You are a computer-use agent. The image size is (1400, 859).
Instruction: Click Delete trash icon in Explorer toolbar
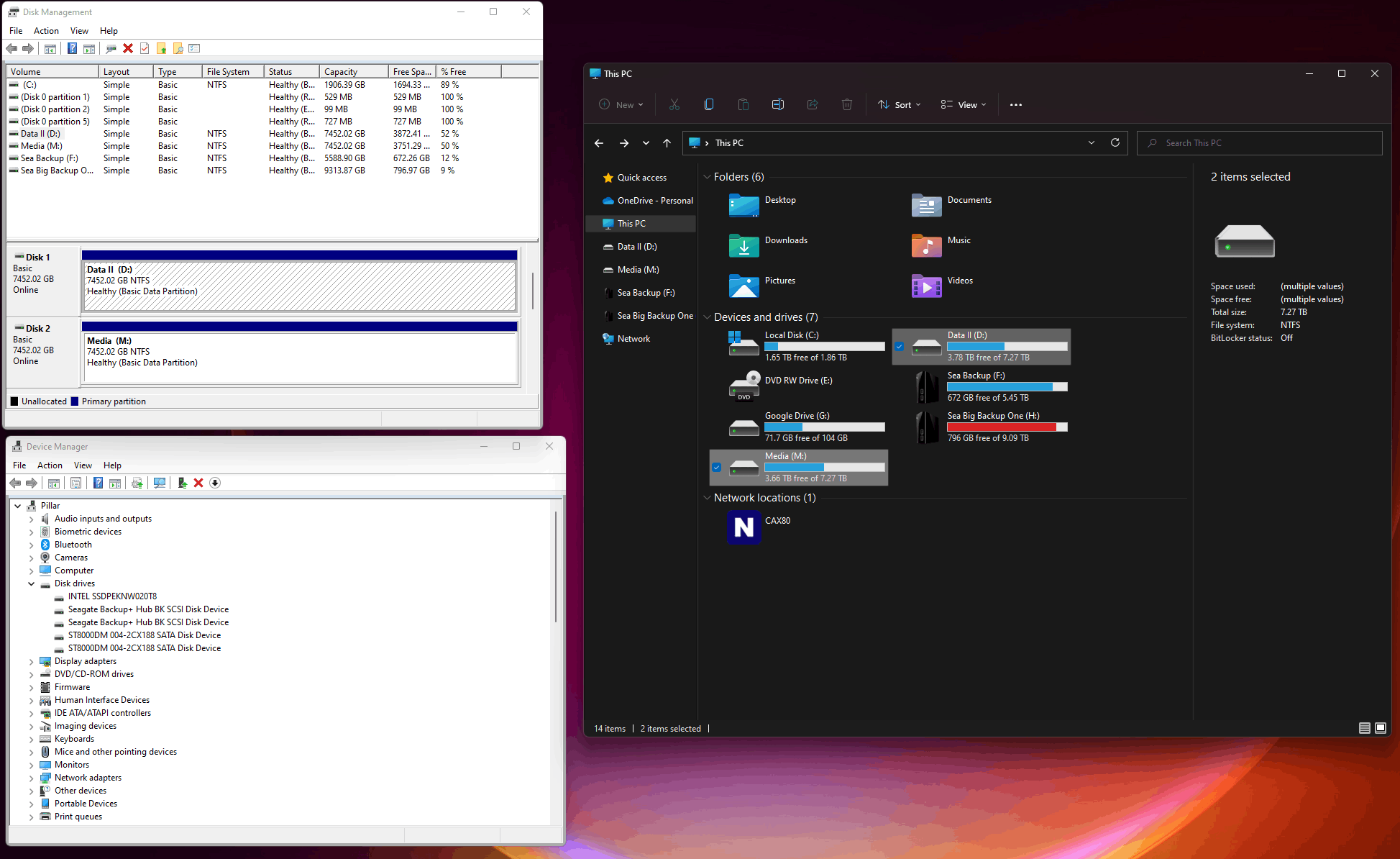pos(847,104)
